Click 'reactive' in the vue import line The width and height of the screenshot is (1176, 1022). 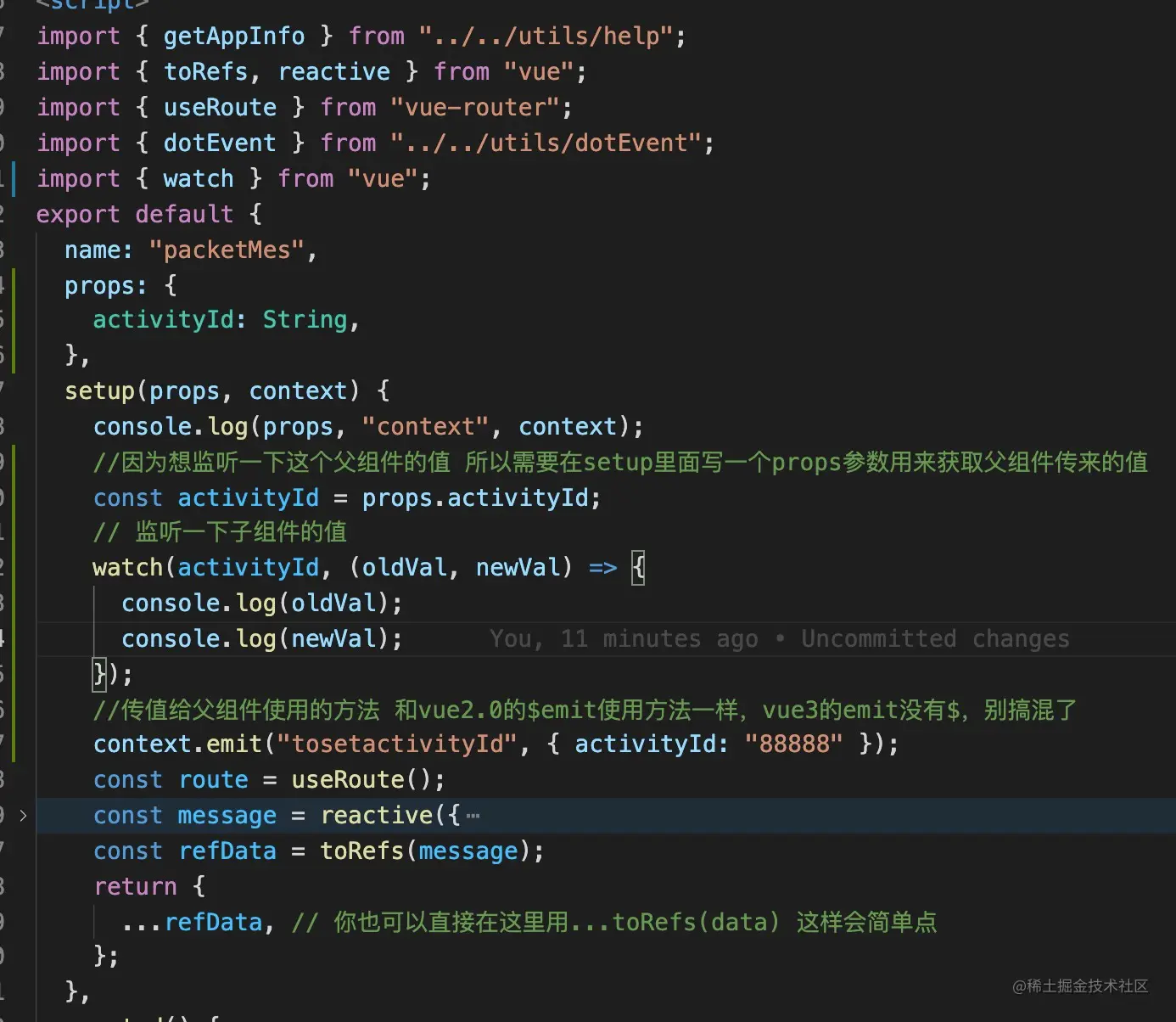[x=333, y=71]
